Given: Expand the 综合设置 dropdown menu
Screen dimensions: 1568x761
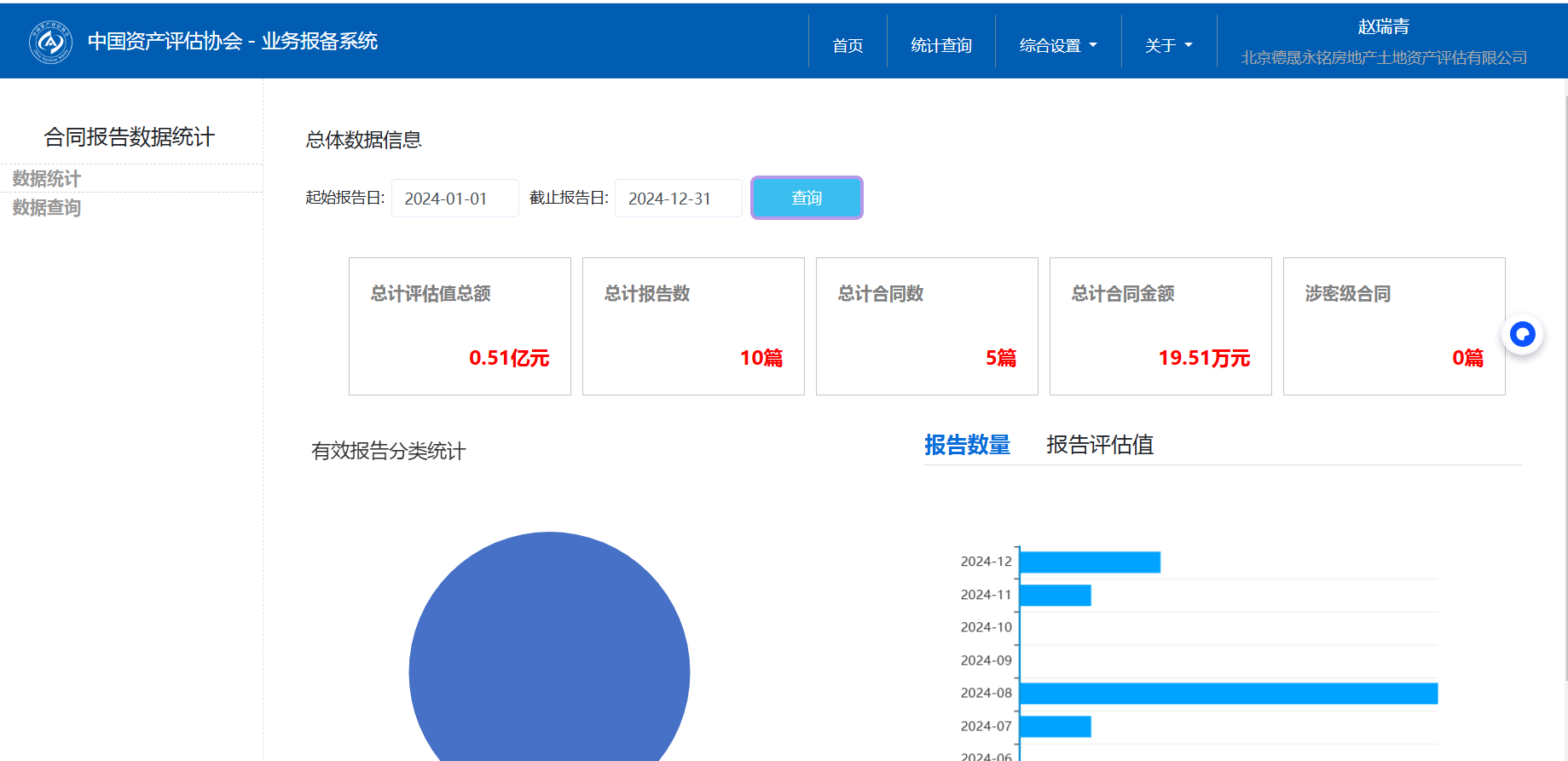Looking at the screenshot, I should click(1058, 45).
